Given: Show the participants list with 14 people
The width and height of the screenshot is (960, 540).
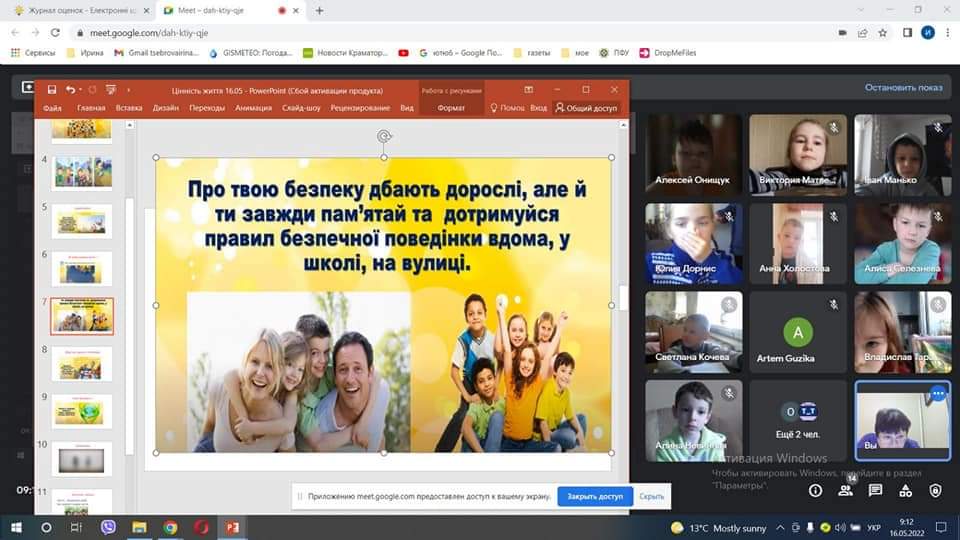Looking at the screenshot, I should pos(845,490).
